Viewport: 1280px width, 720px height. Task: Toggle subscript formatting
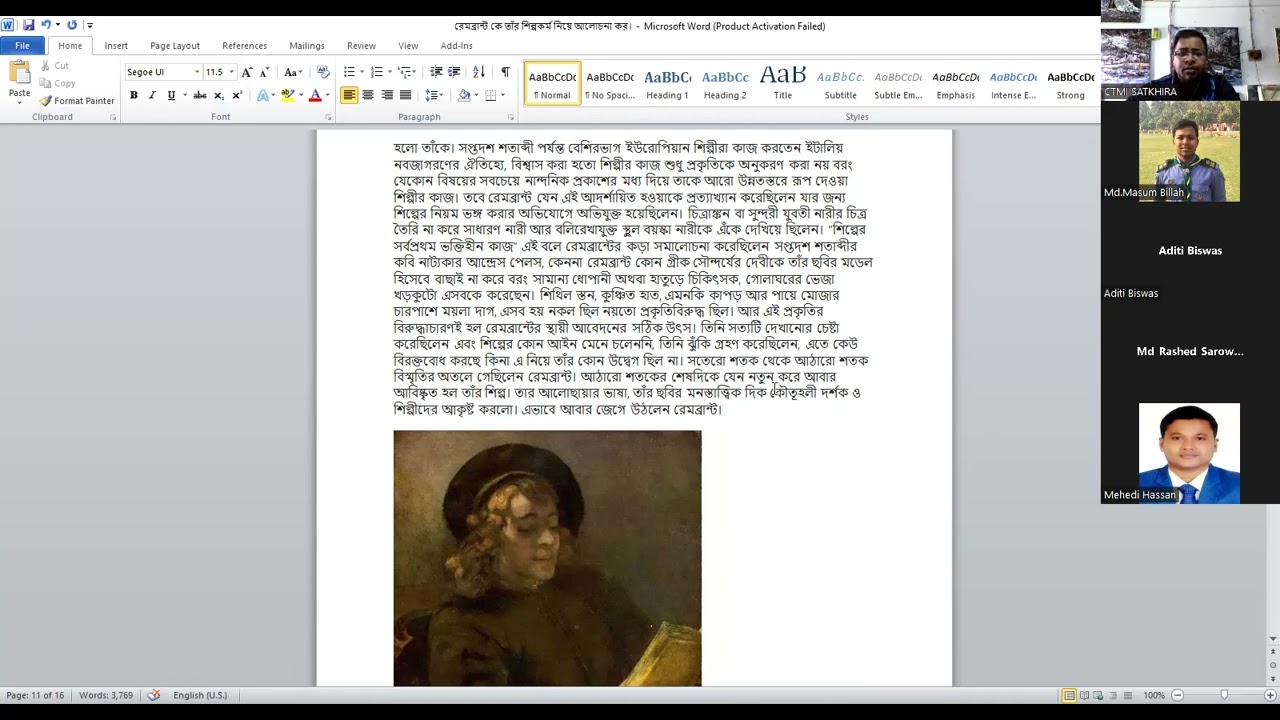pos(218,95)
